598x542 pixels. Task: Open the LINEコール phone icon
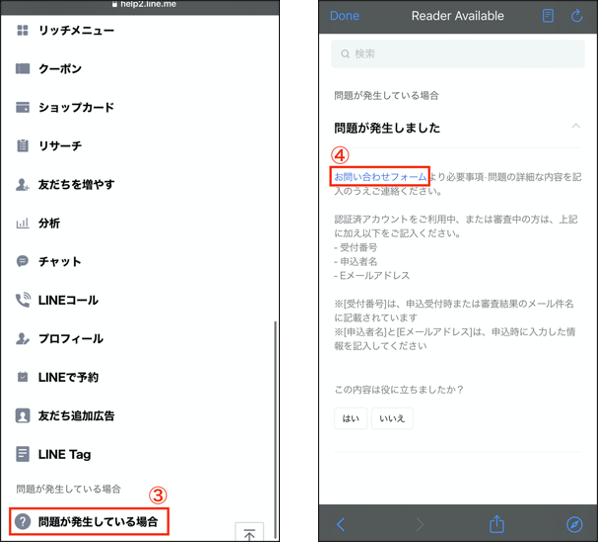(23, 300)
